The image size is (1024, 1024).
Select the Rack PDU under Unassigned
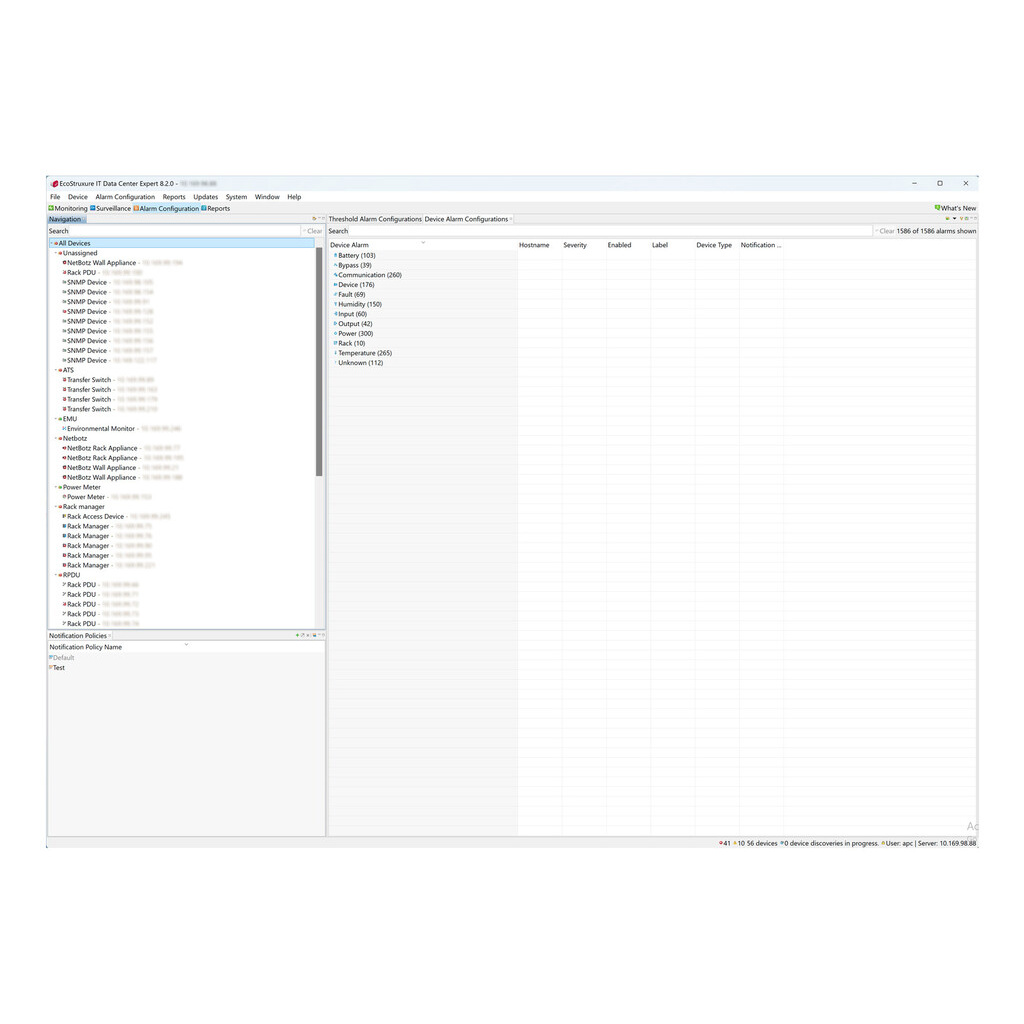point(103,272)
